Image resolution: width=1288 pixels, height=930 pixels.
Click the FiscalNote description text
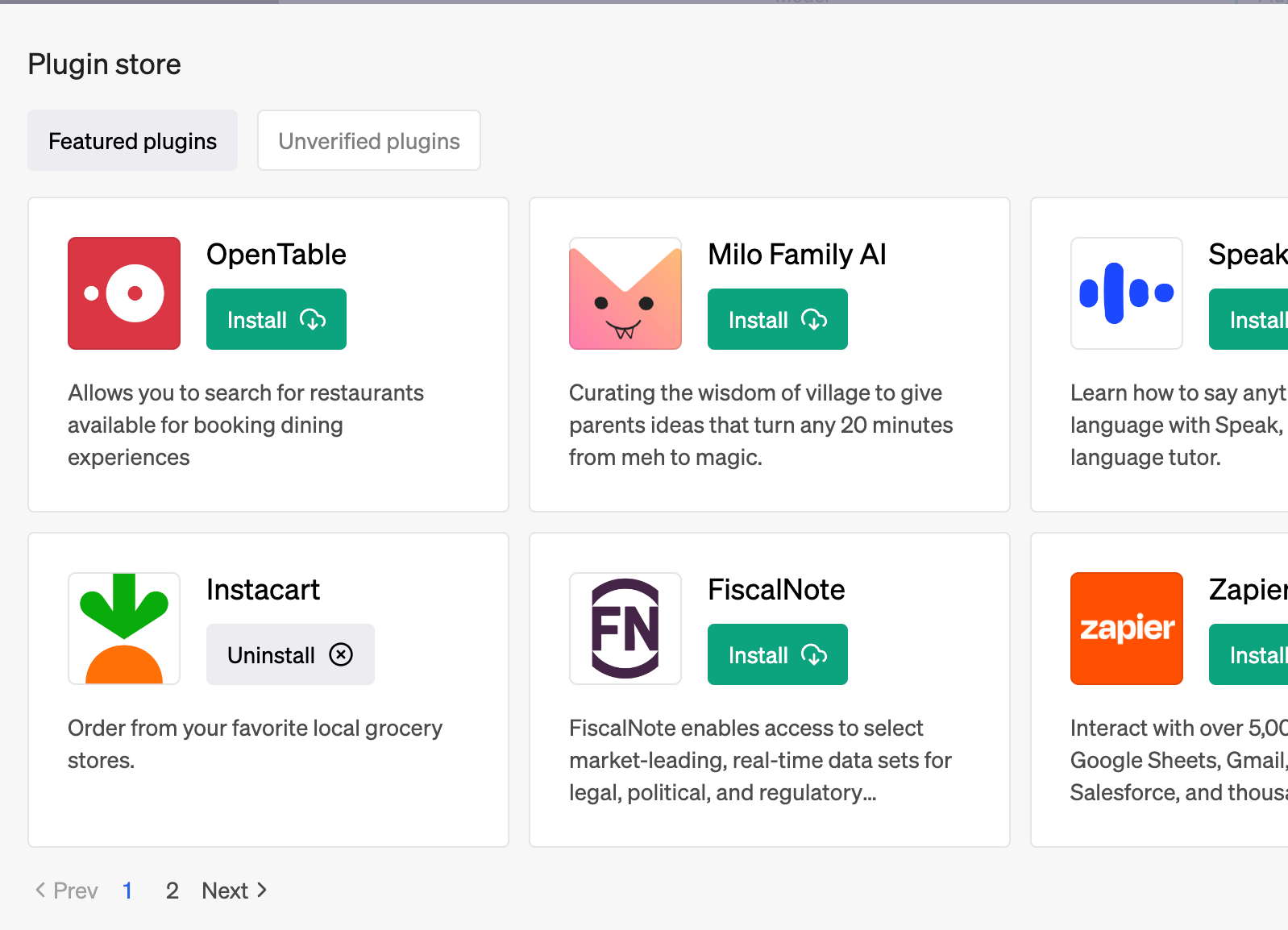(760, 760)
